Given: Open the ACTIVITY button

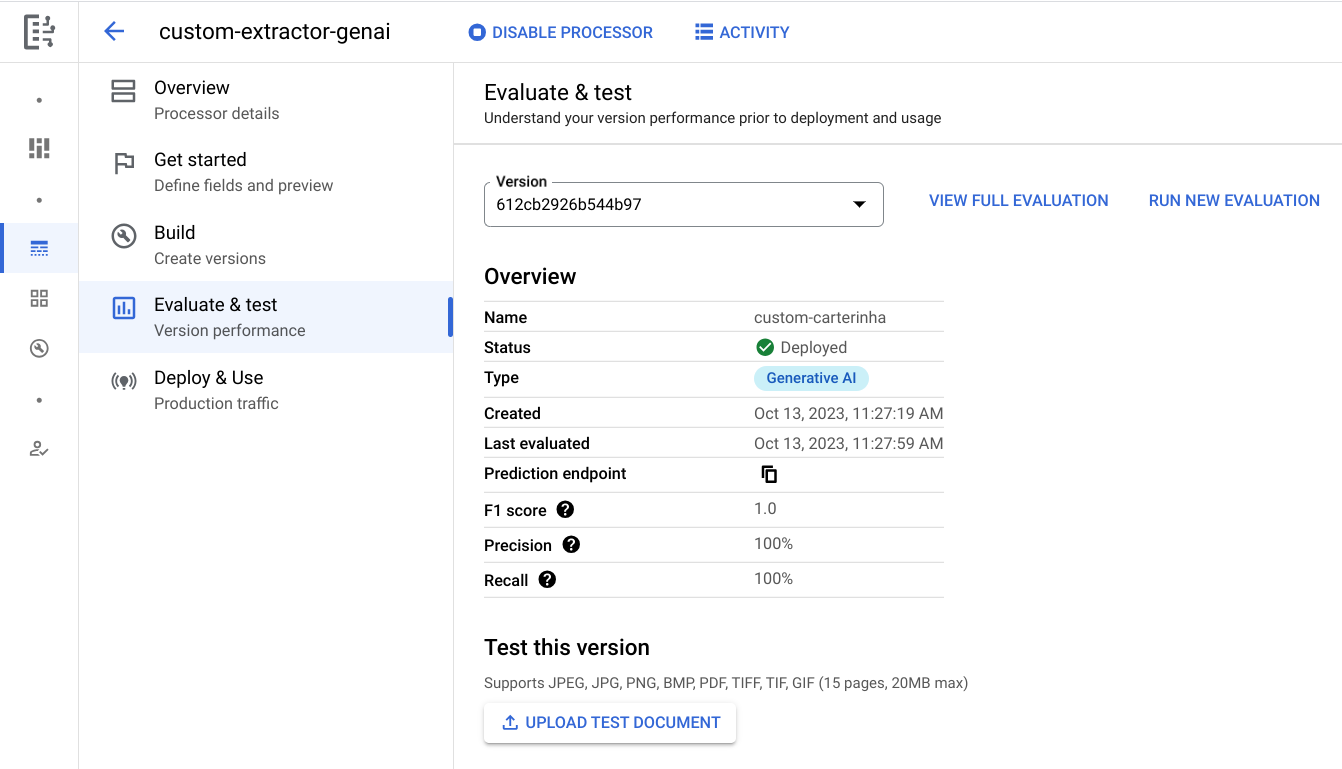Looking at the screenshot, I should 742,32.
